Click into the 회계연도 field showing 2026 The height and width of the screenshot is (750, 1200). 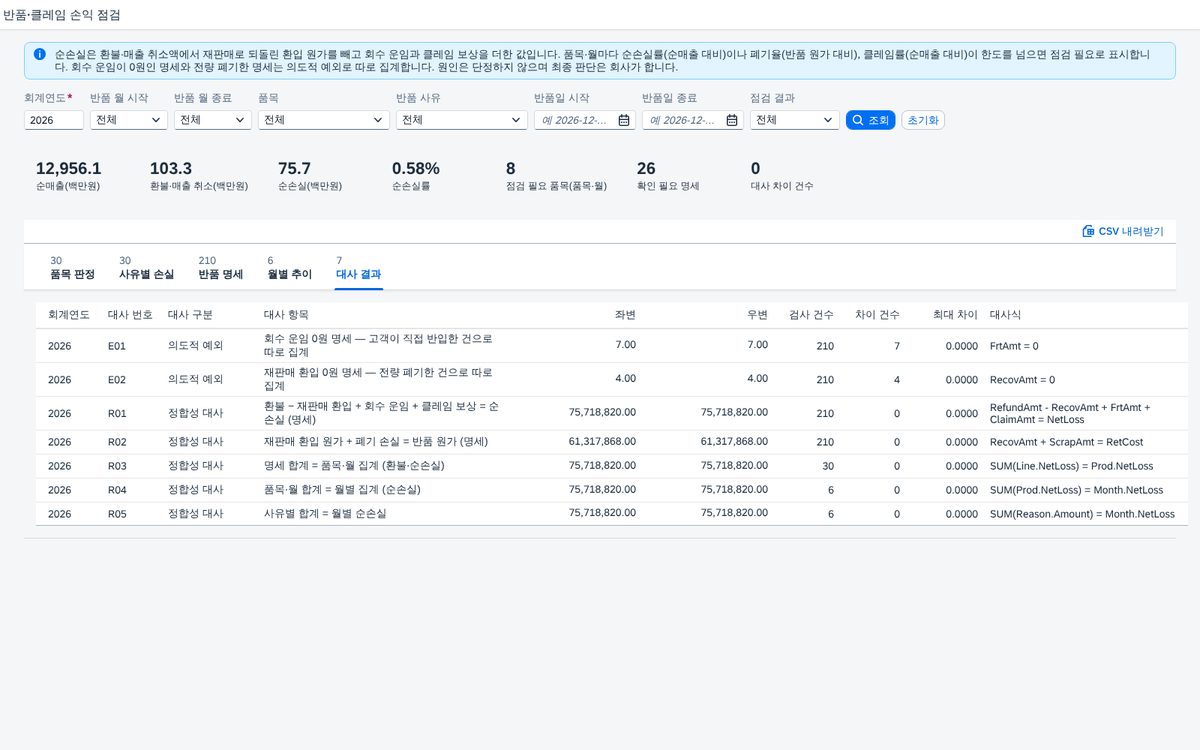click(x=54, y=120)
